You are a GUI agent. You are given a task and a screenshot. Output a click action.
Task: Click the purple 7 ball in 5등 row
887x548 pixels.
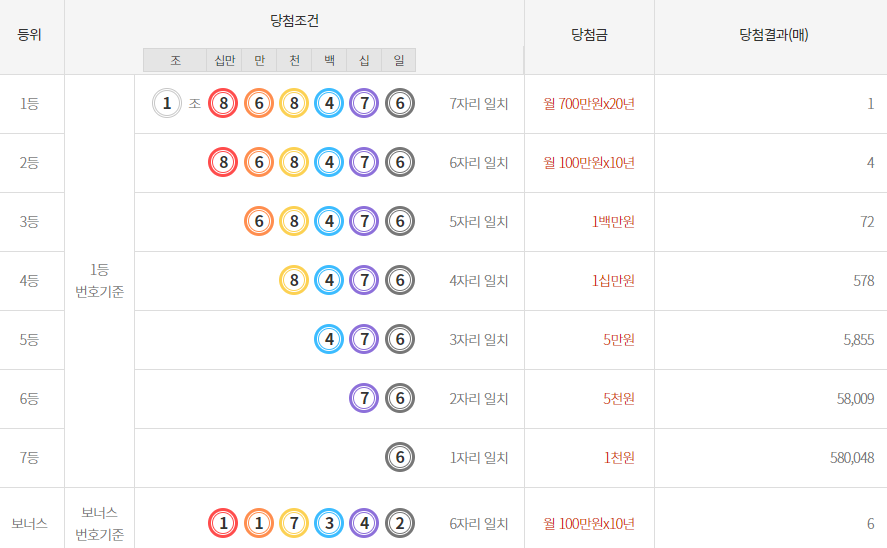(x=364, y=339)
